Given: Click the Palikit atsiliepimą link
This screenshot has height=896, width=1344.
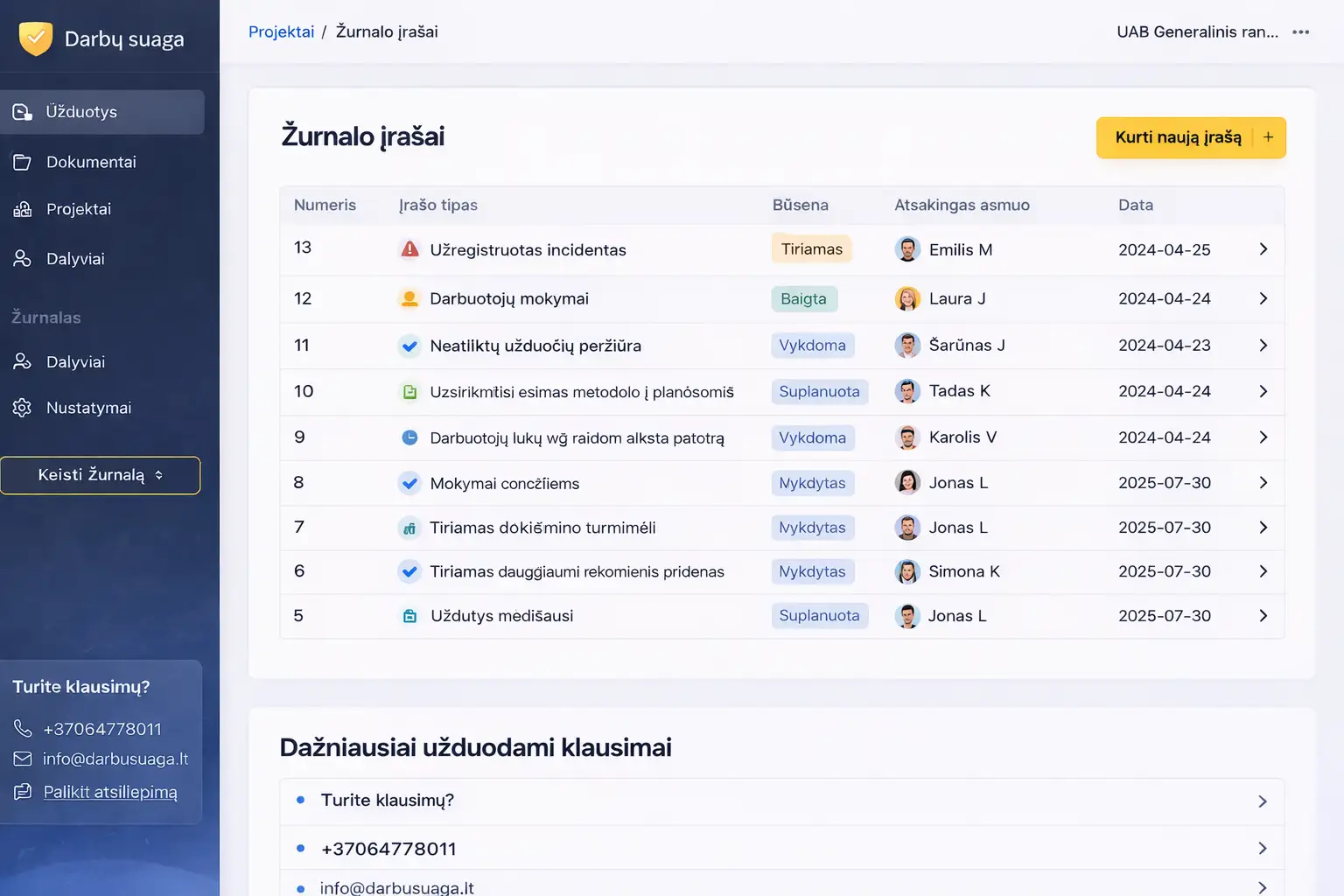Looking at the screenshot, I should (x=110, y=792).
